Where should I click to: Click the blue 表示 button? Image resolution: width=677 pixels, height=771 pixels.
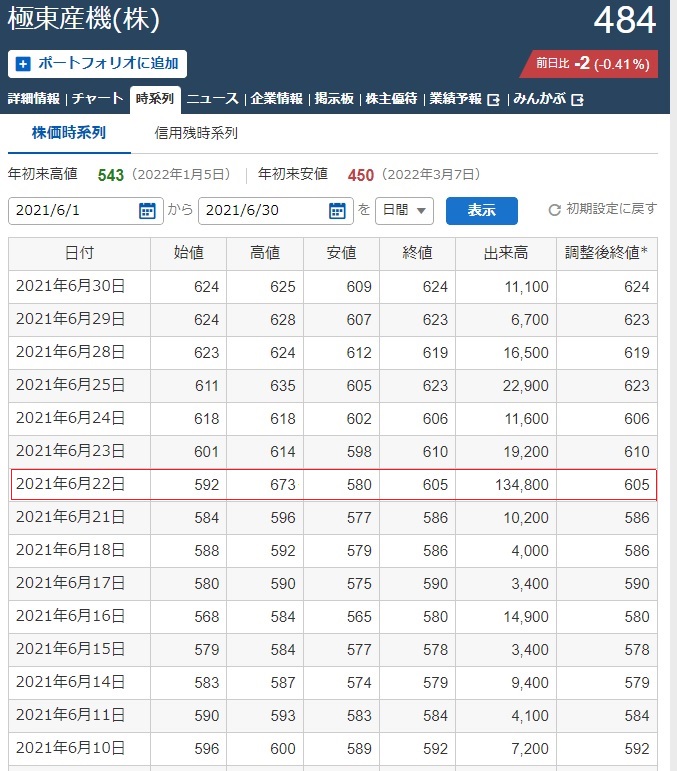482,211
